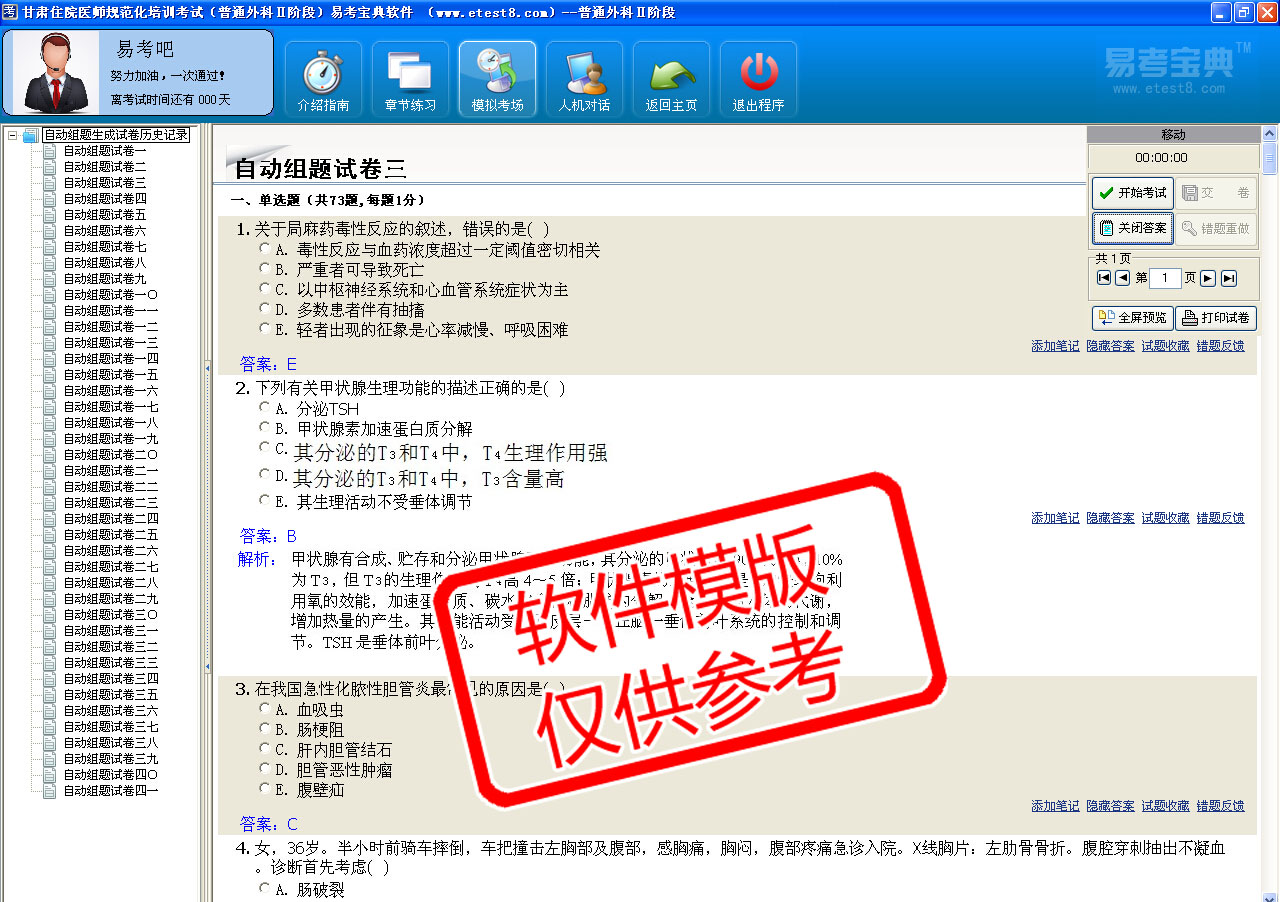
Task: Click 返回主页 green arrow icon
Action: pos(671,80)
